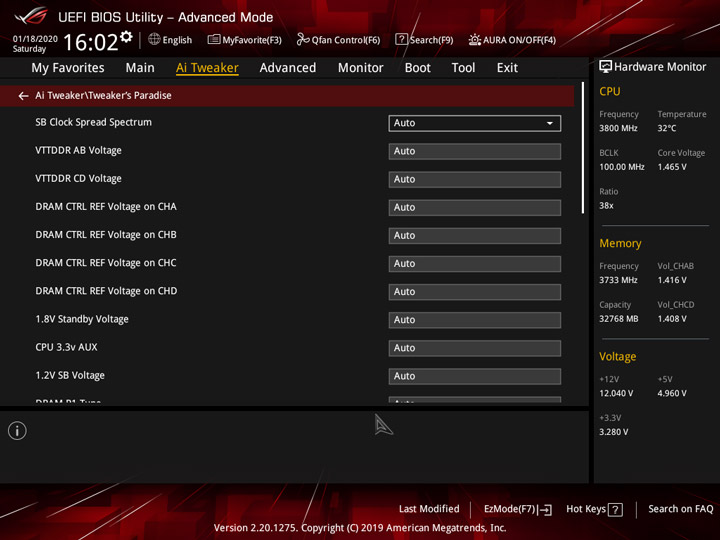Select the Ai Tweaker tab
The height and width of the screenshot is (540, 720).
207,68
